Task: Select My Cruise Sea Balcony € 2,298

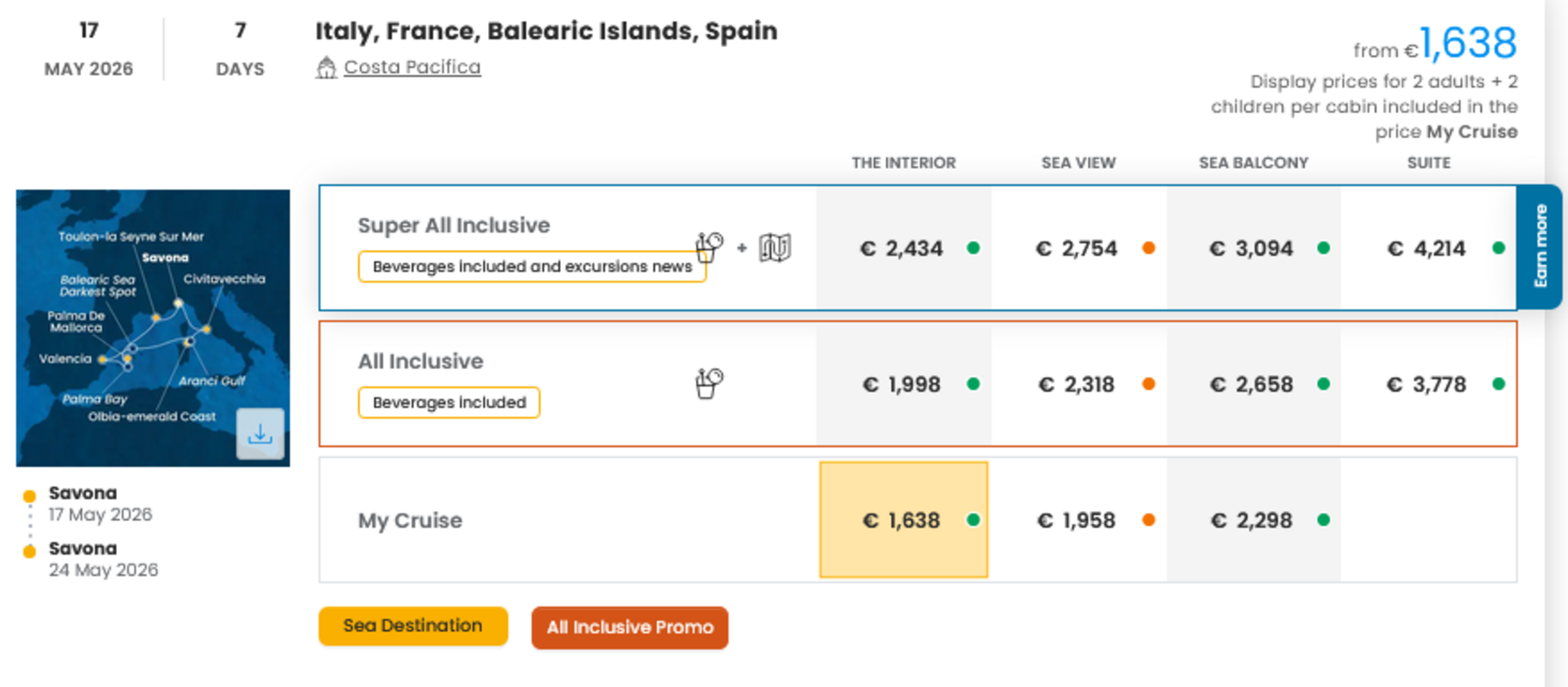Action: (x=1251, y=520)
